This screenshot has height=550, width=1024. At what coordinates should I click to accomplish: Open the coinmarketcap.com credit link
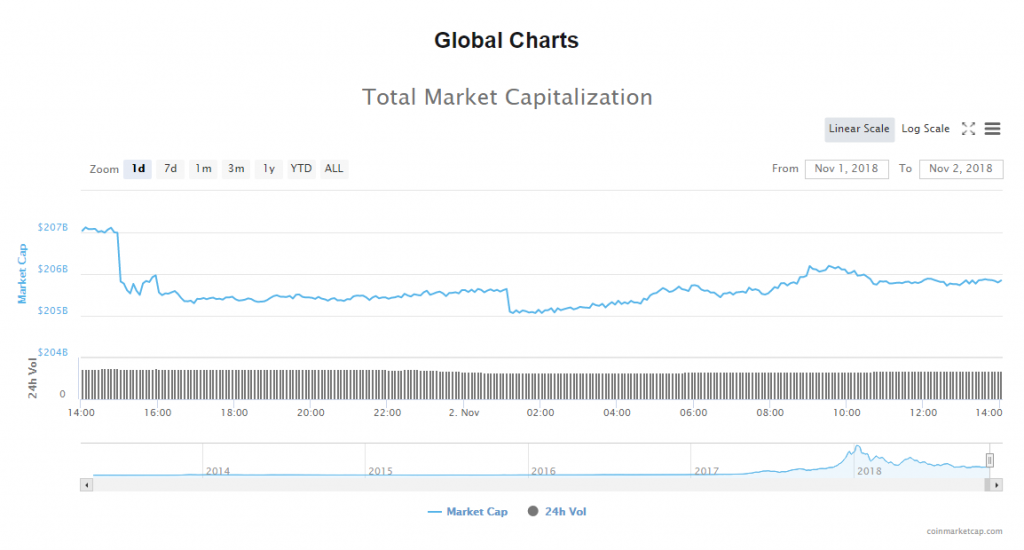(964, 532)
